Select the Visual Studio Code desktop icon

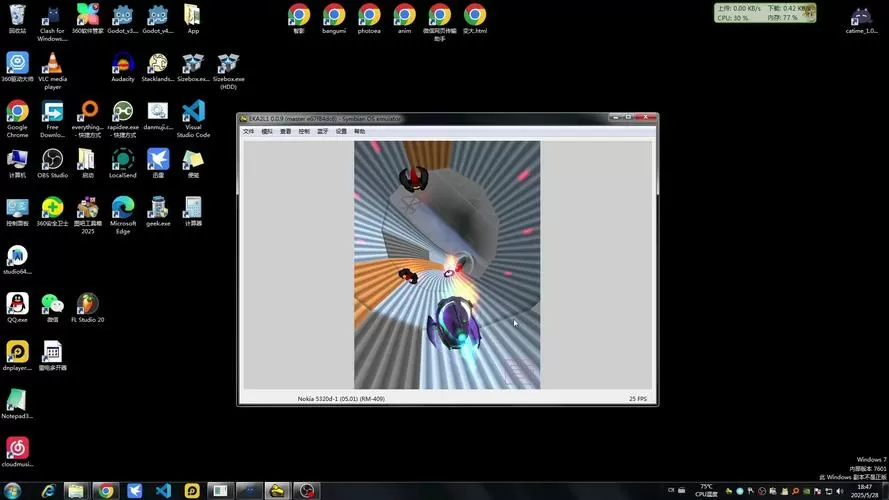coord(193,119)
